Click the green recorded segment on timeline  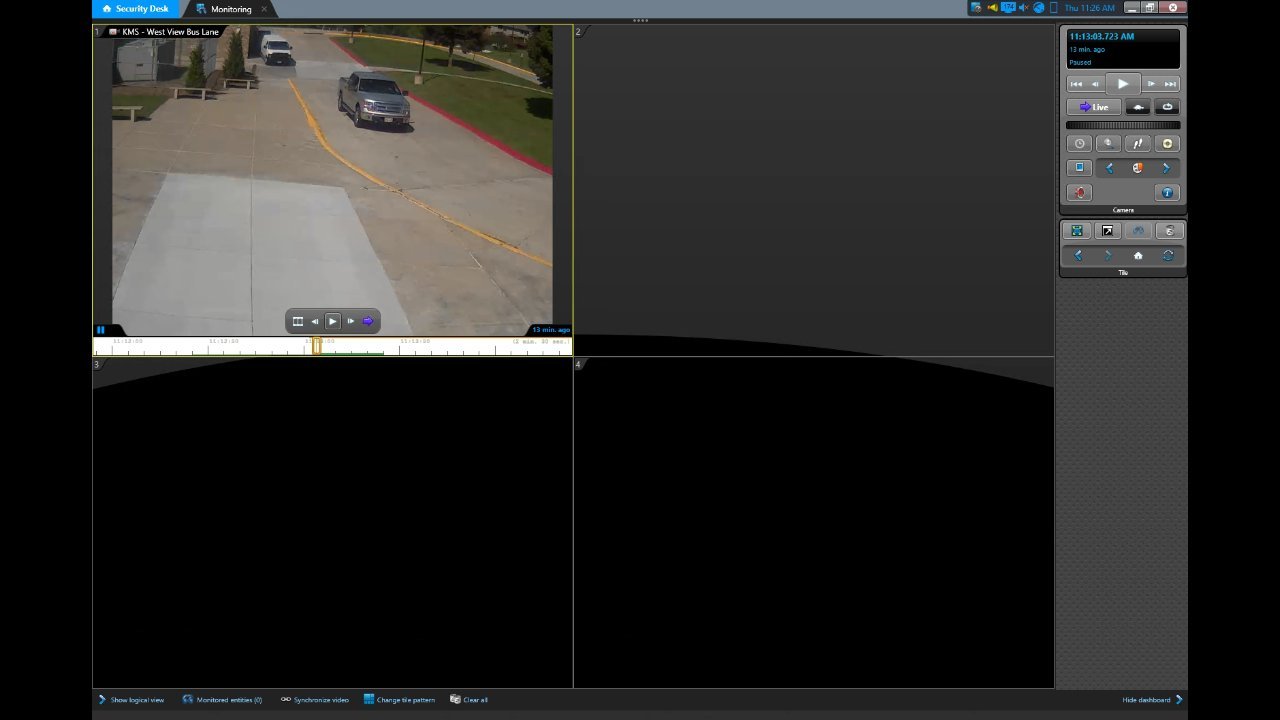point(353,353)
